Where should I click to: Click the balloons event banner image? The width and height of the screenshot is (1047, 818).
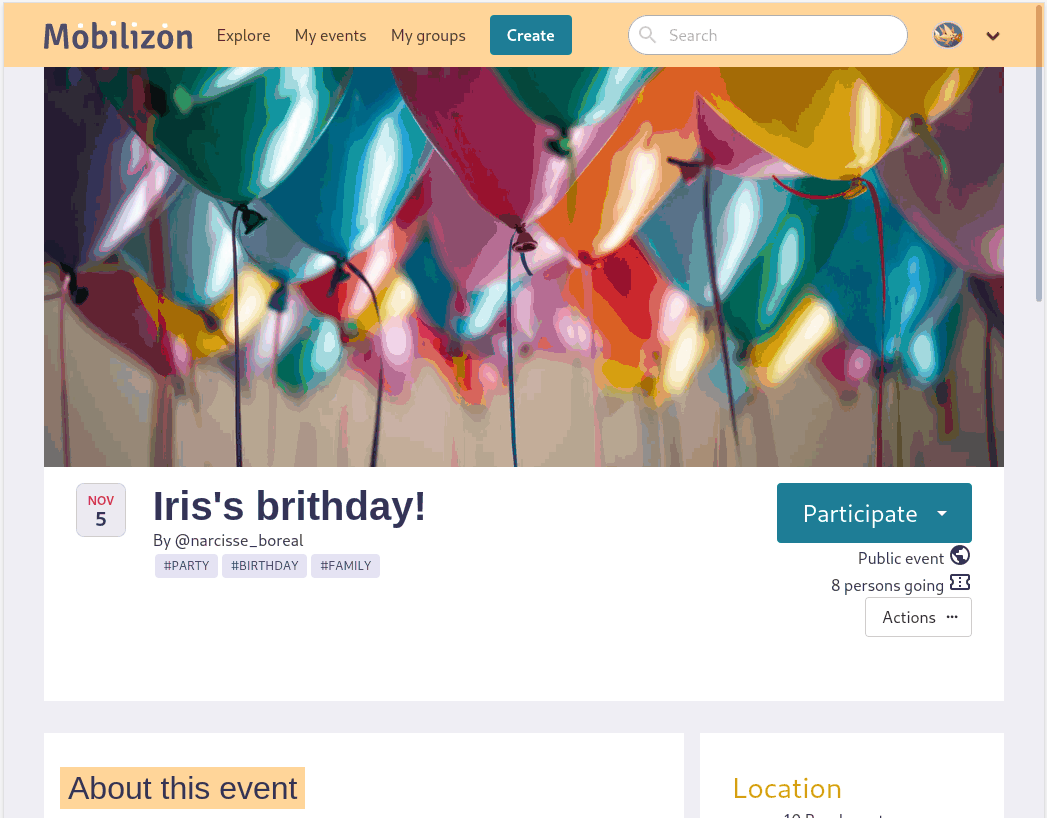pos(523,267)
